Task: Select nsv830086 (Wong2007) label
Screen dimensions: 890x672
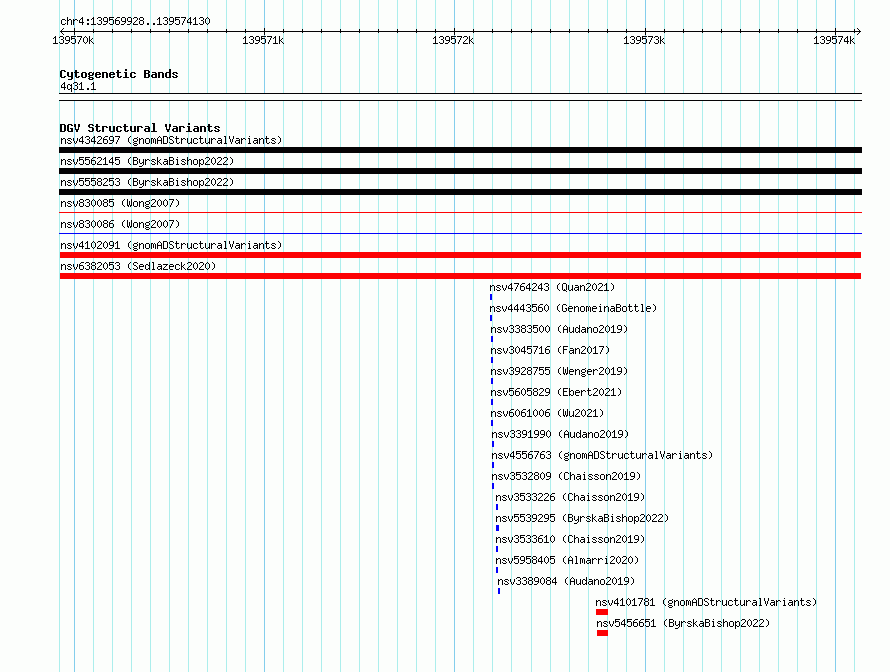Action: (x=120, y=224)
